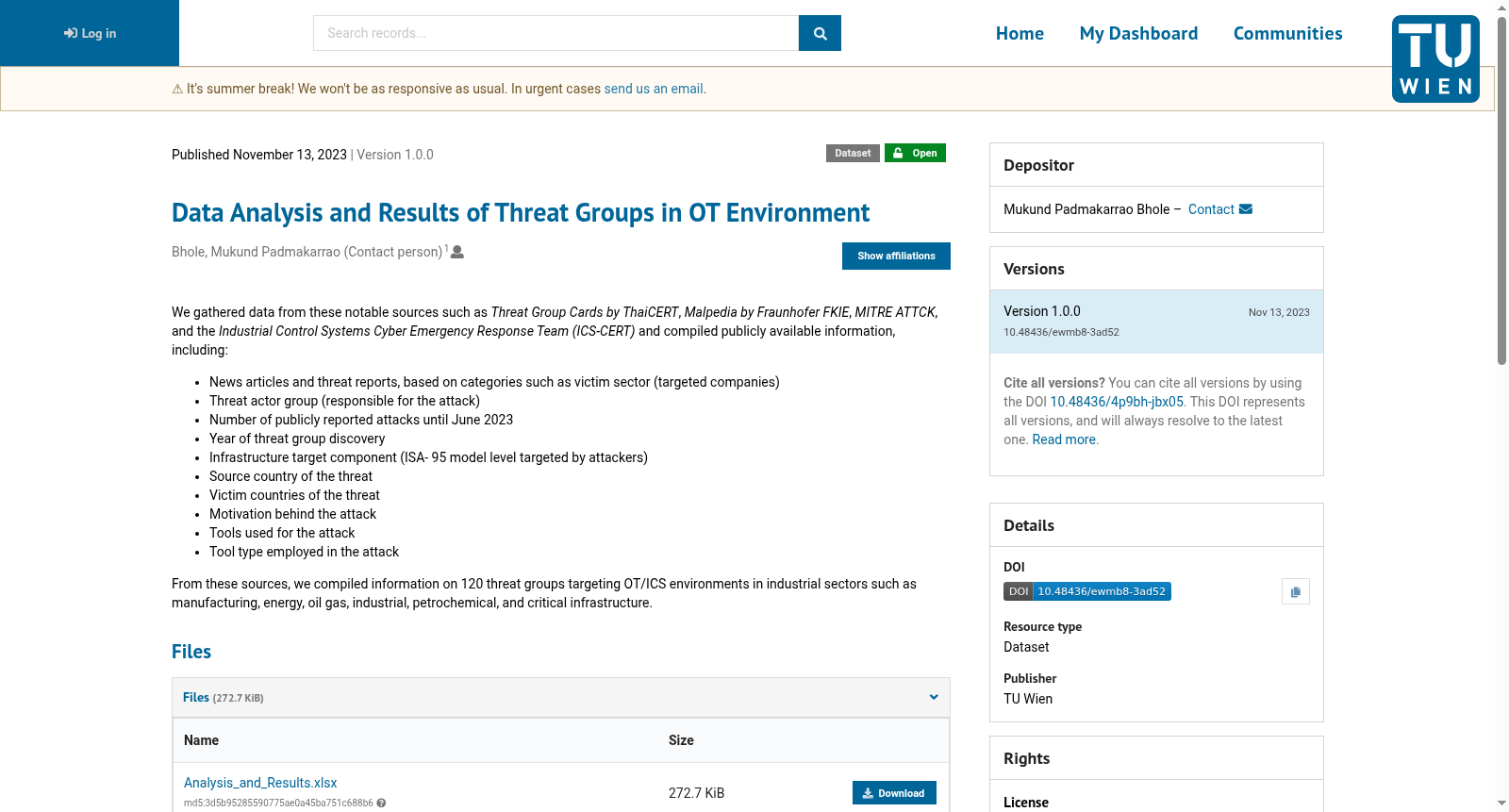
Task: Click the Rights panel heading
Action: point(1026,758)
